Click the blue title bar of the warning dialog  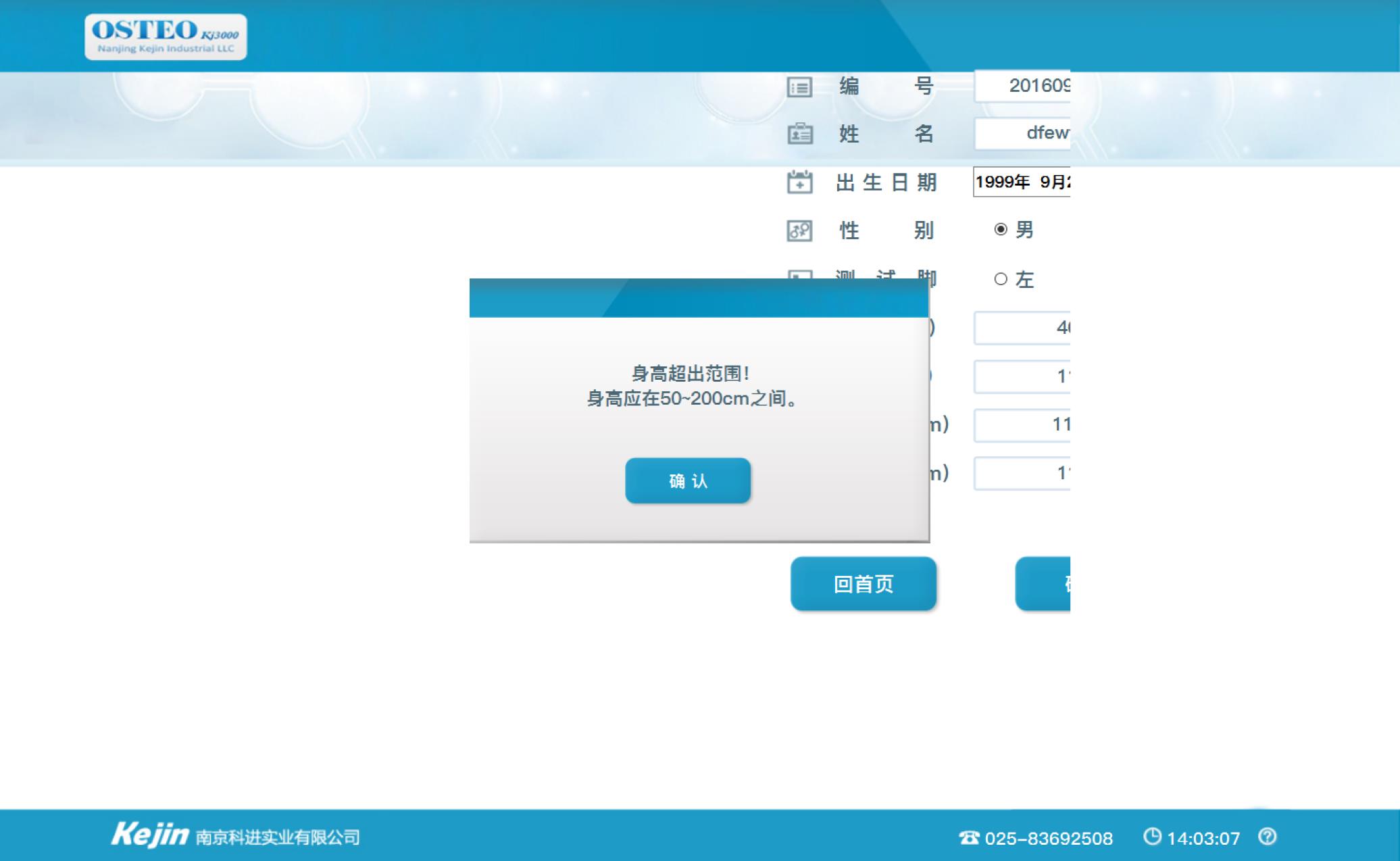pos(699,298)
